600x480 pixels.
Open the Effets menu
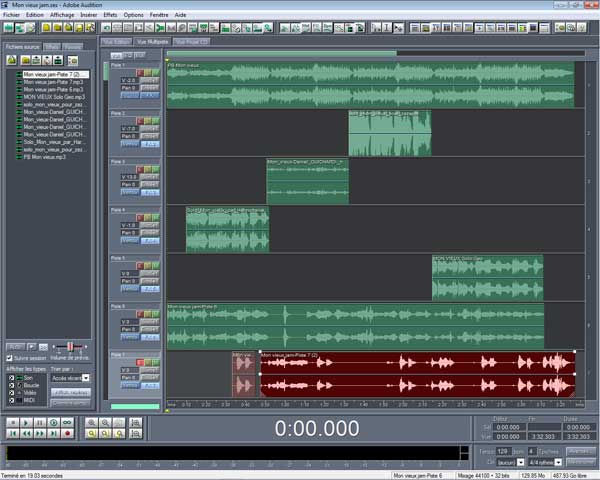tap(110, 15)
